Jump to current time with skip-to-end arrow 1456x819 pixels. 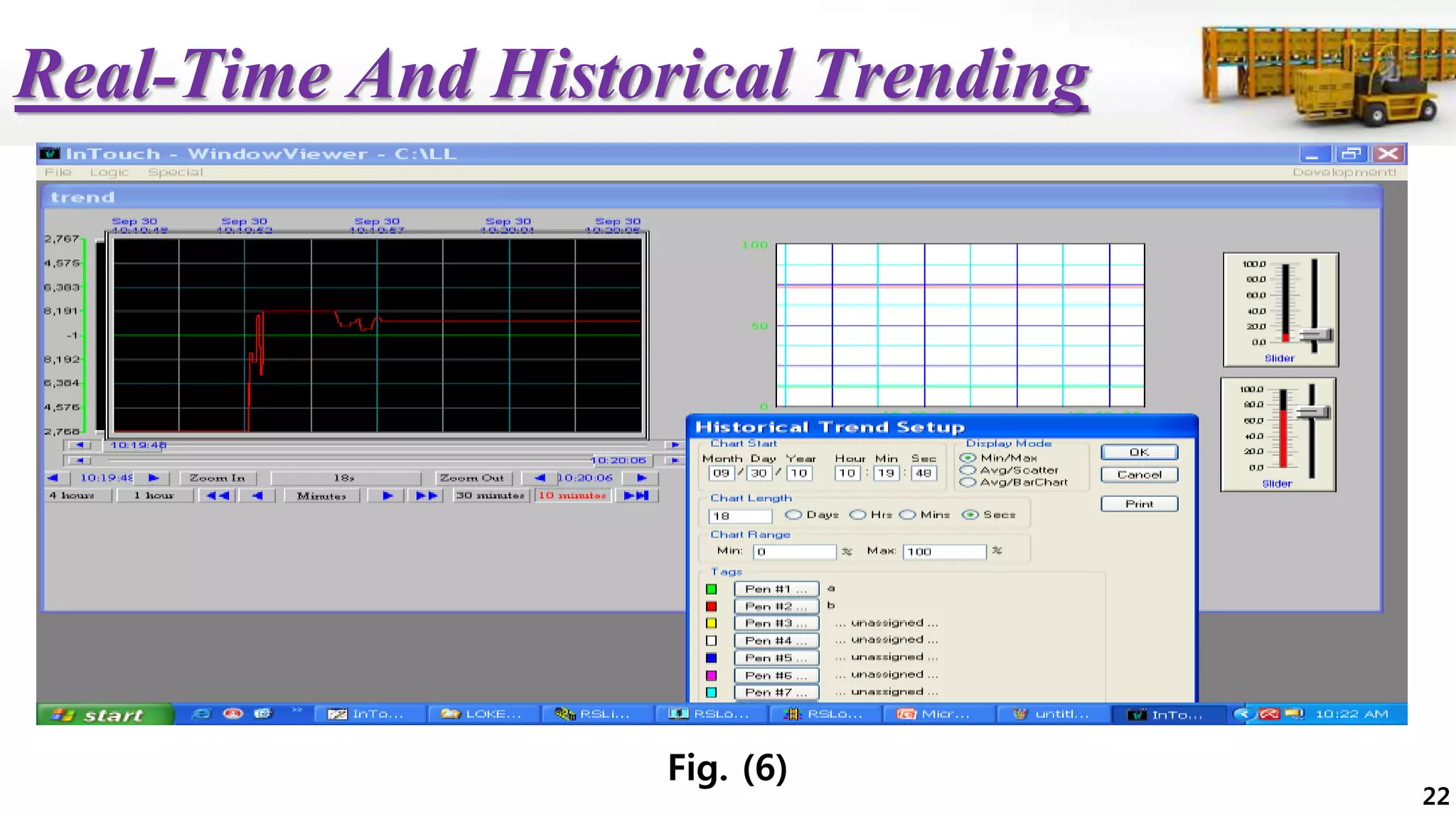637,496
